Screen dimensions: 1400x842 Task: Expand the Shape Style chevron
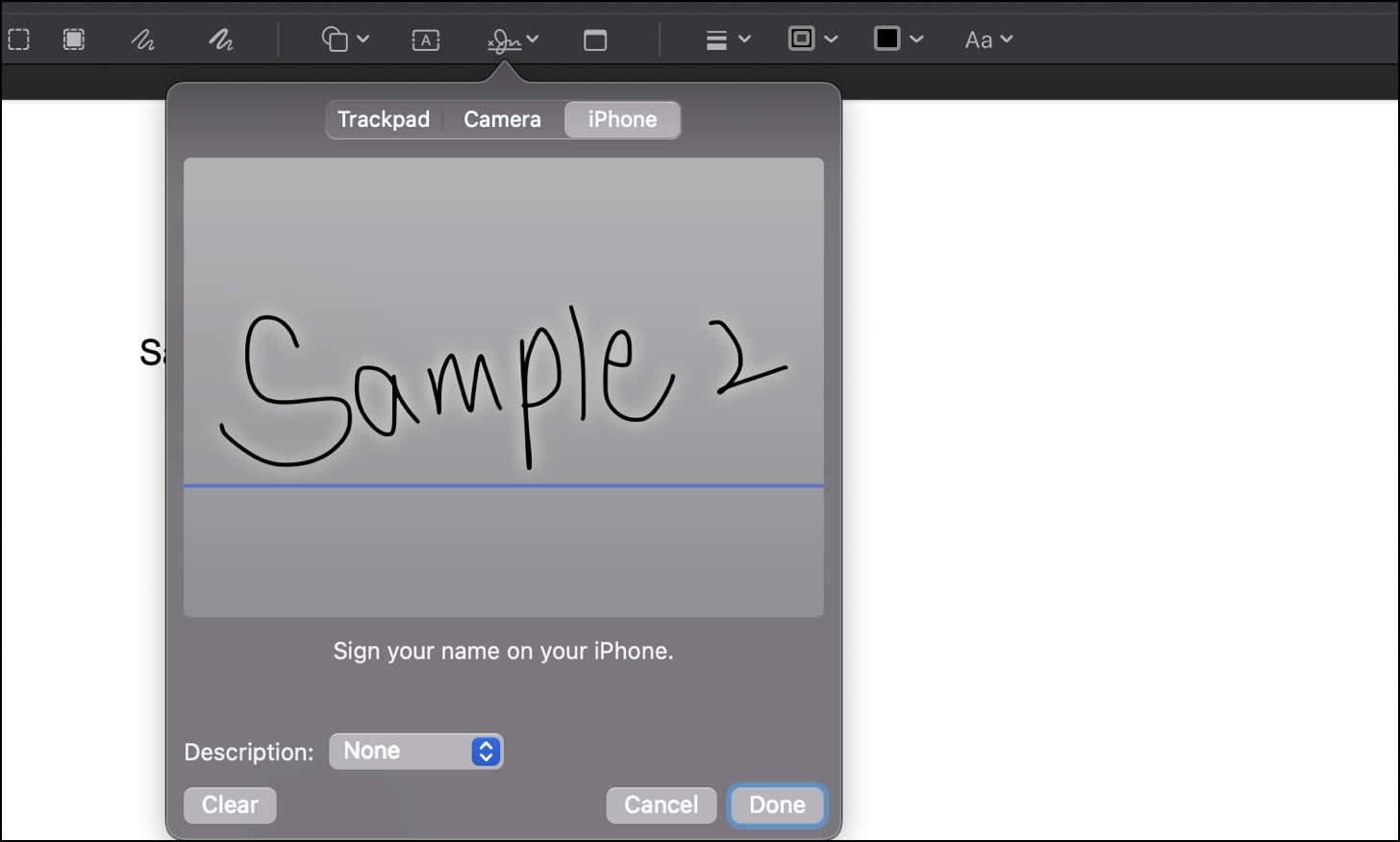744,39
